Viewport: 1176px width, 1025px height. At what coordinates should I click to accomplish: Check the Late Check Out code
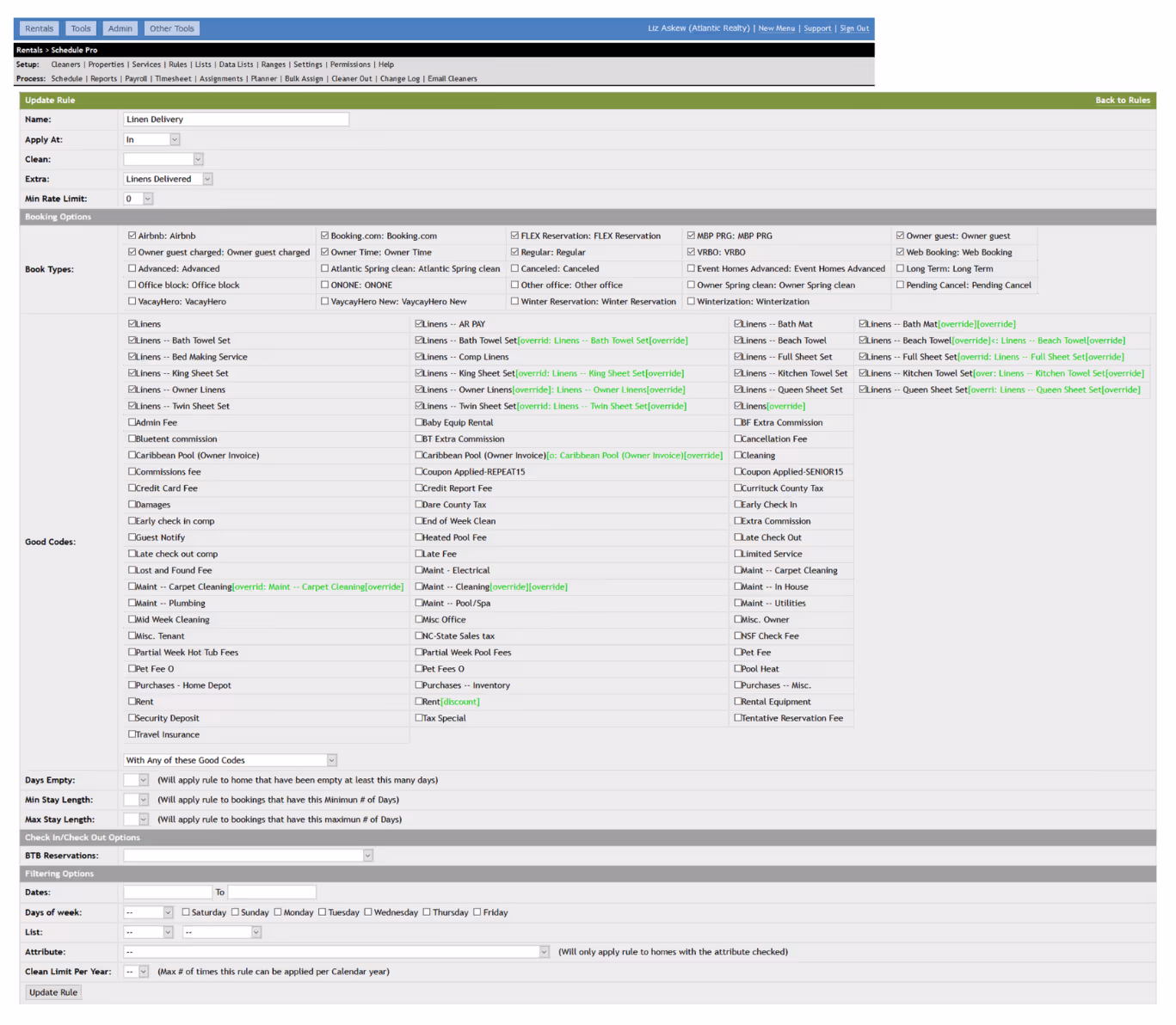pos(738,537)
